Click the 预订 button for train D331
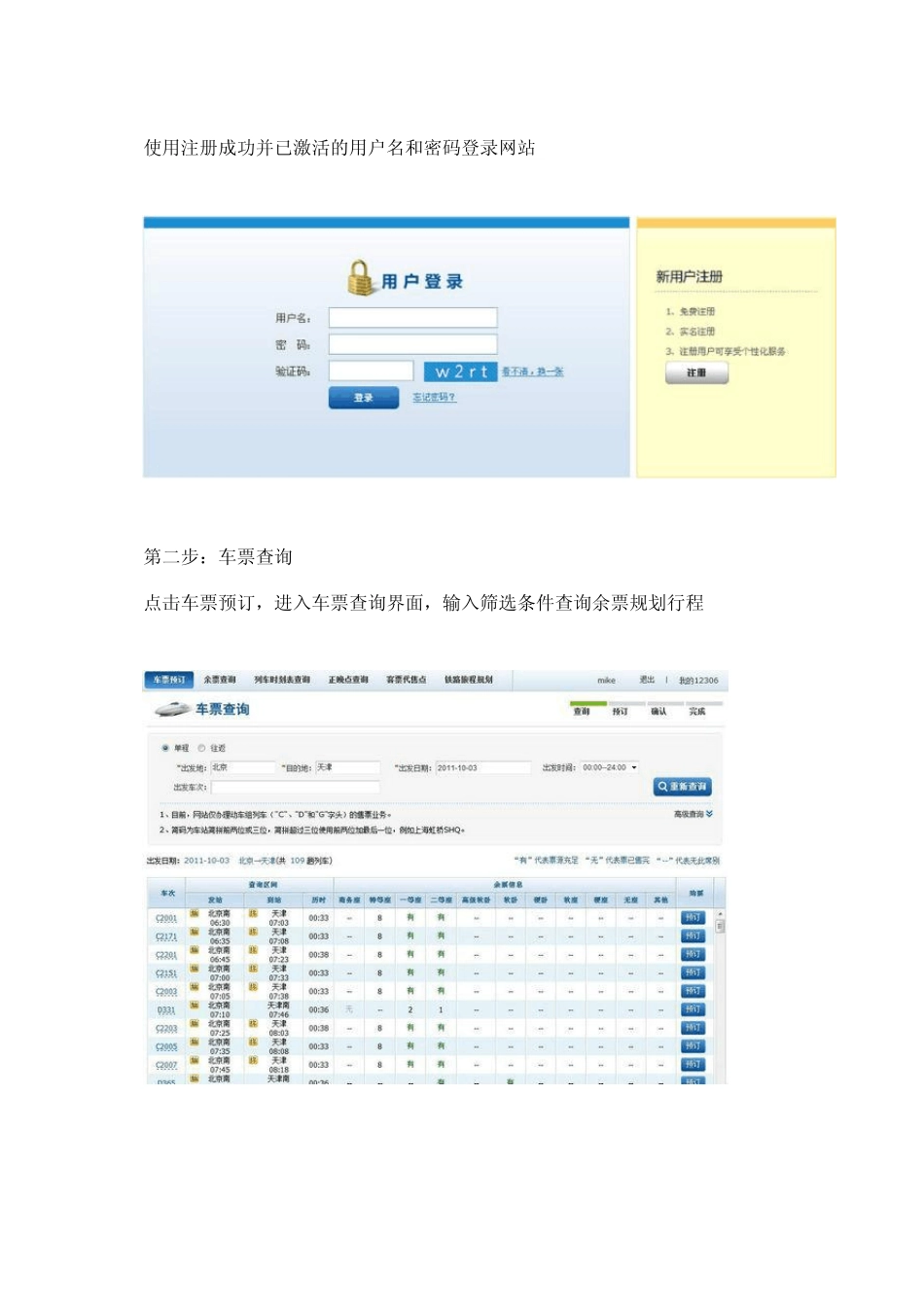 [693, 1009]
